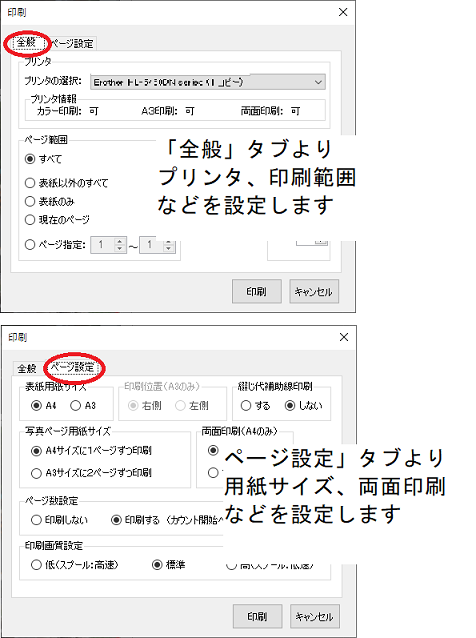Screen dimensions: 476x638
Task: Click 印刷 button in lower dialog
Action: [258, 616]
